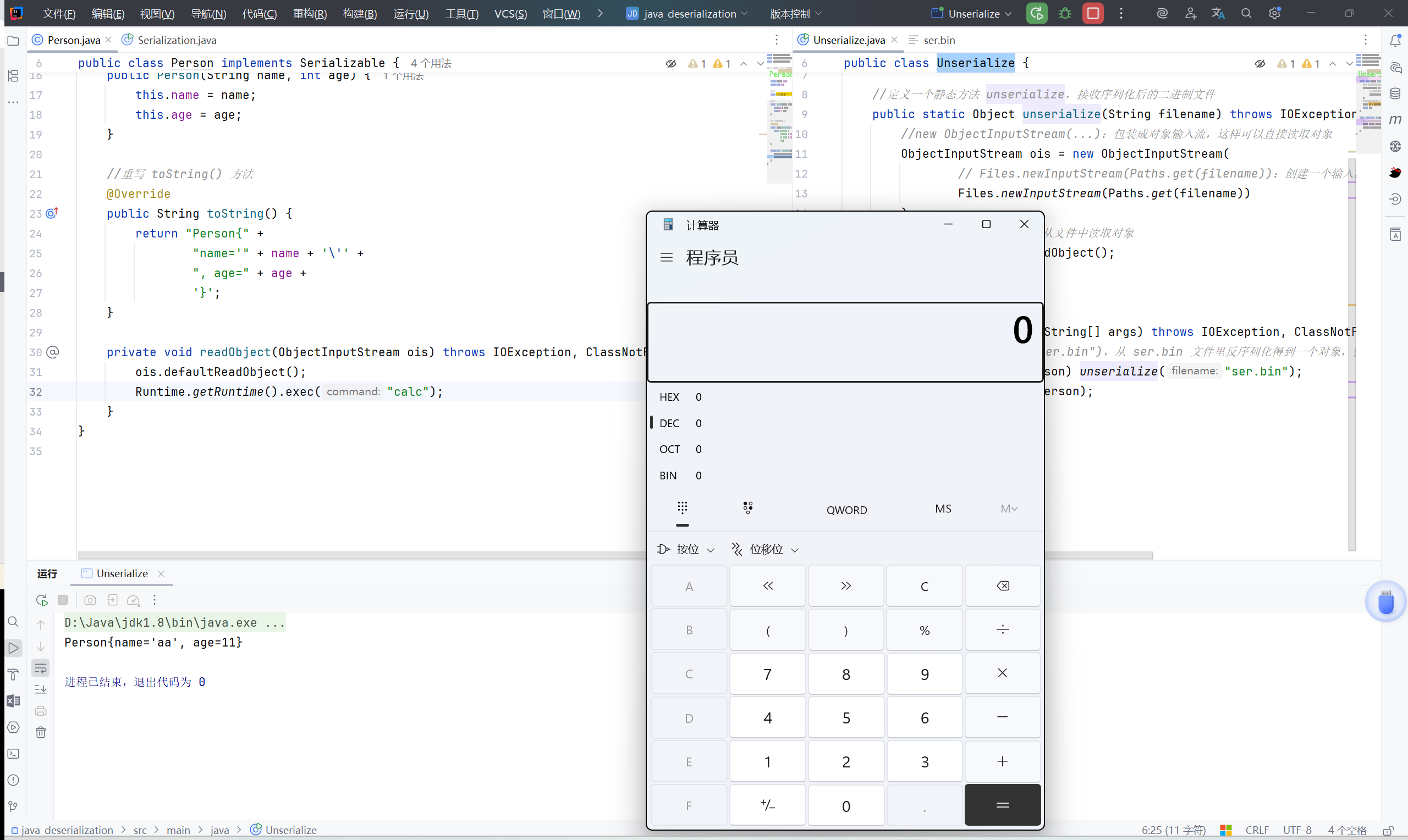The height and width of the screenshot is (840, 1408).
Task: Open the Database tool window icon
Action: click(x=1395, y=94)
